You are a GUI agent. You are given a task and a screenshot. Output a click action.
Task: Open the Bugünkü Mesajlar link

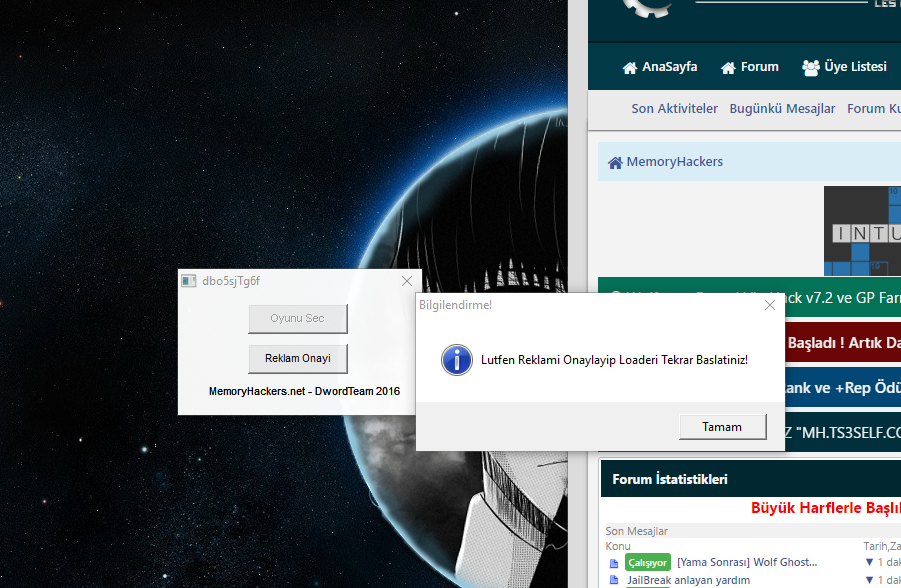click(782, 109)
